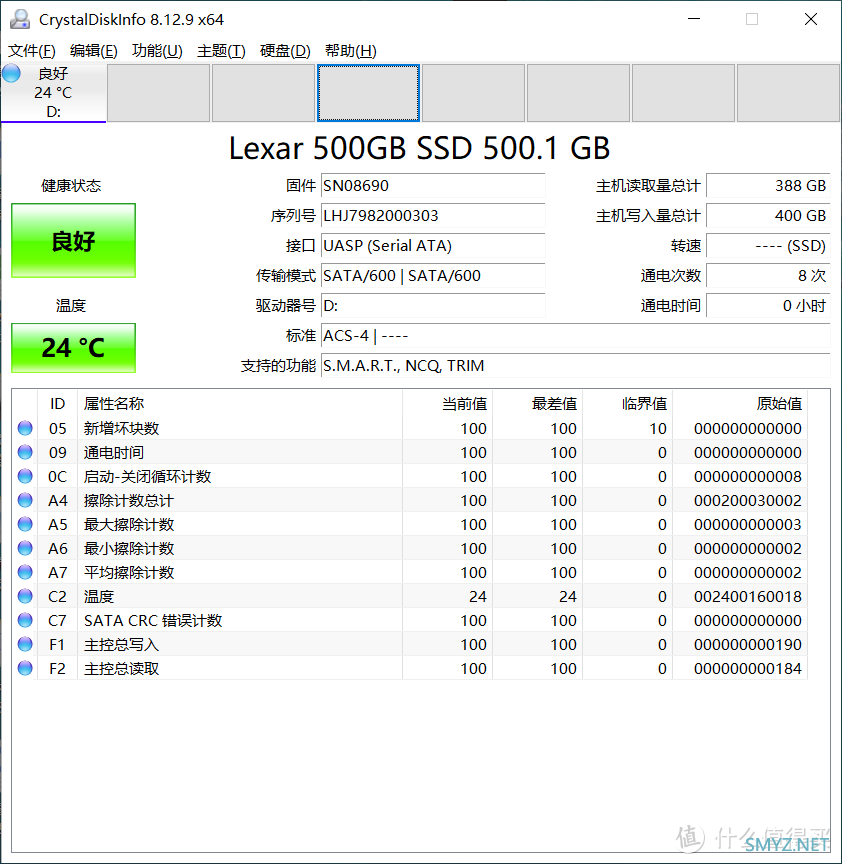Click status orb of A4 擦除计数总计

[x=25, y=500]
